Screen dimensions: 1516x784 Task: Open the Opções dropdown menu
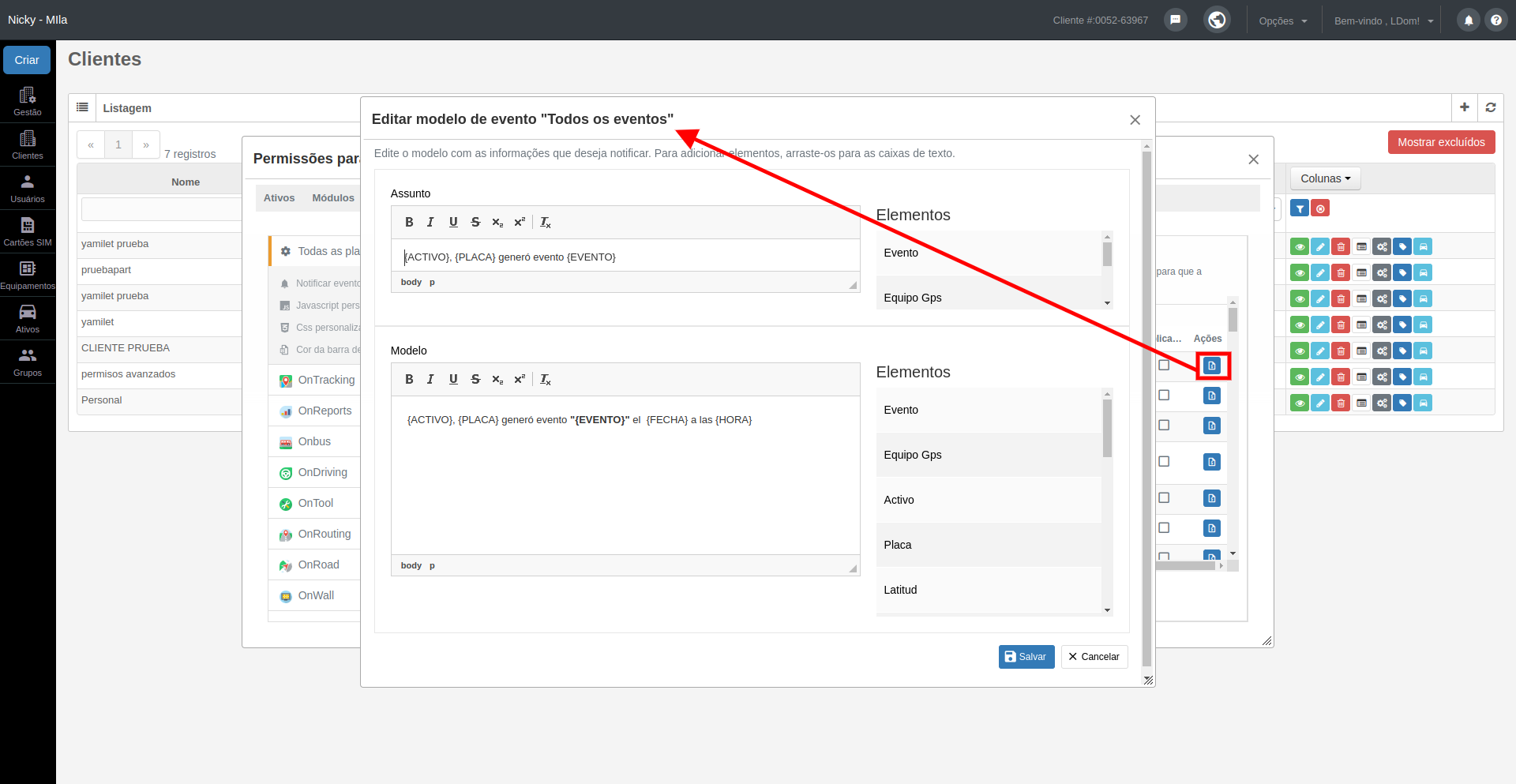tap(1283, 21)
